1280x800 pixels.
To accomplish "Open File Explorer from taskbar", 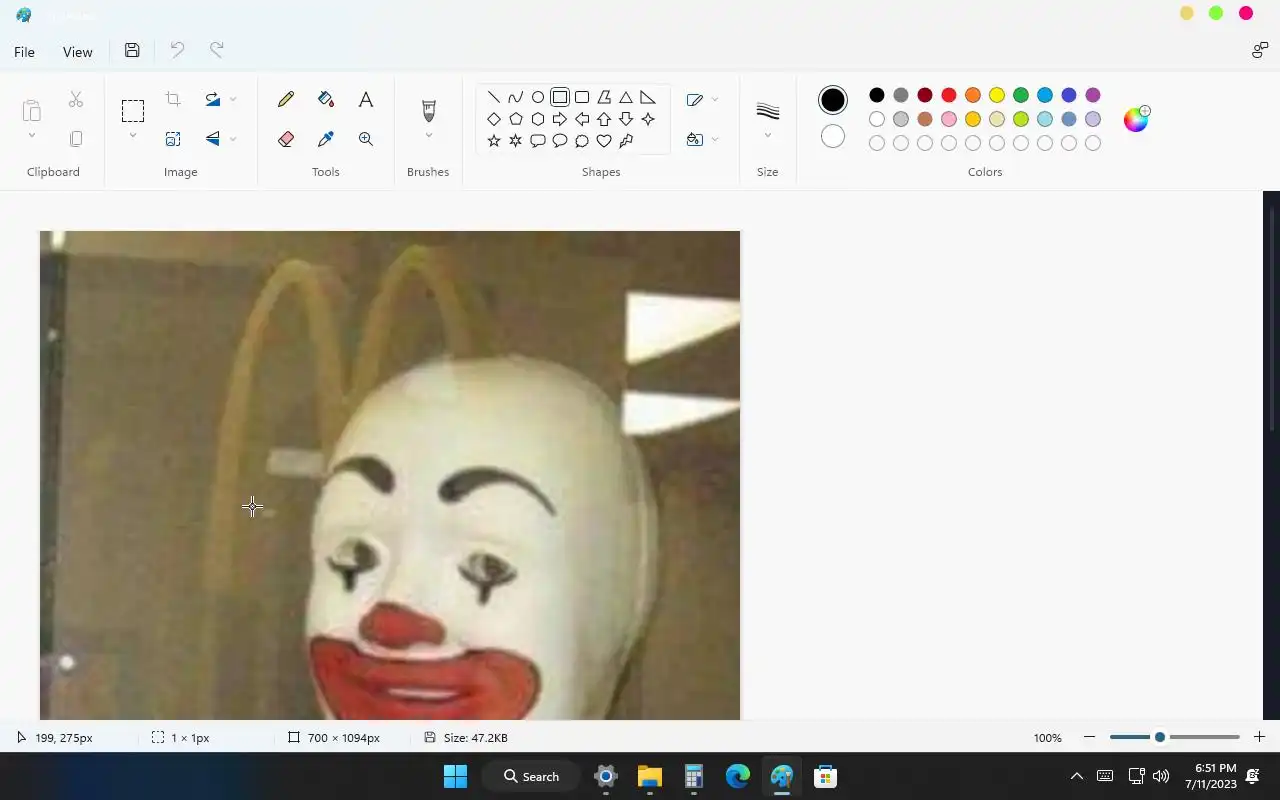I will [650, 776].
